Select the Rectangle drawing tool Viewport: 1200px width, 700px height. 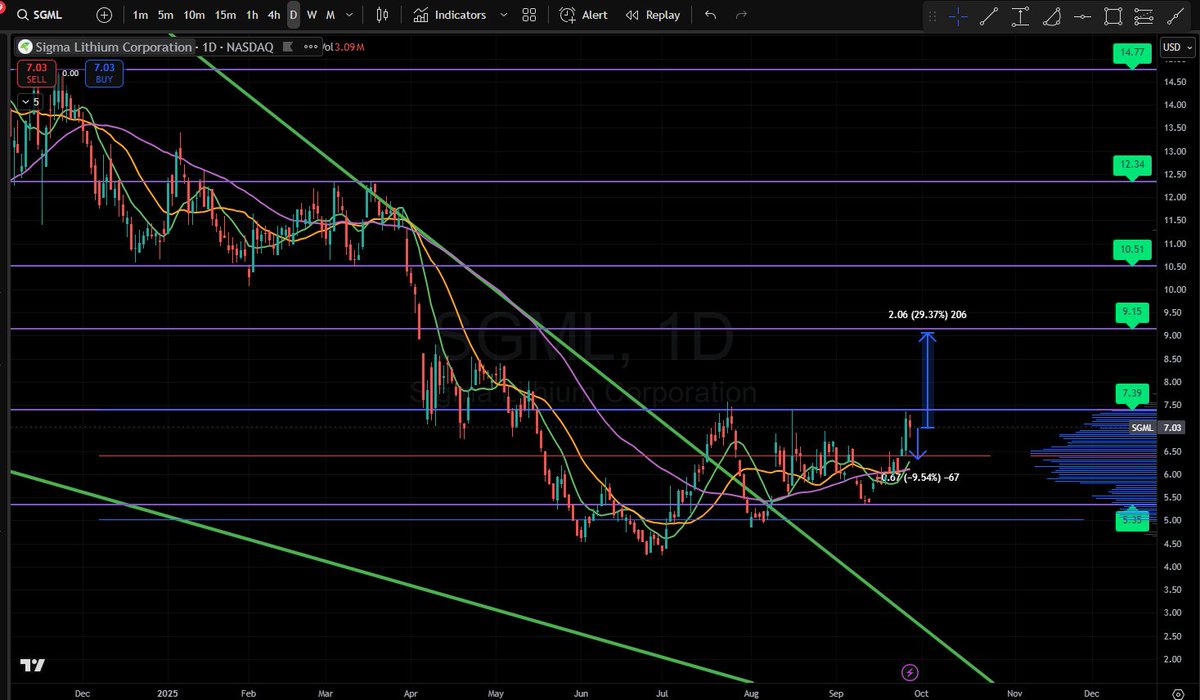[x=1112, y=15]
